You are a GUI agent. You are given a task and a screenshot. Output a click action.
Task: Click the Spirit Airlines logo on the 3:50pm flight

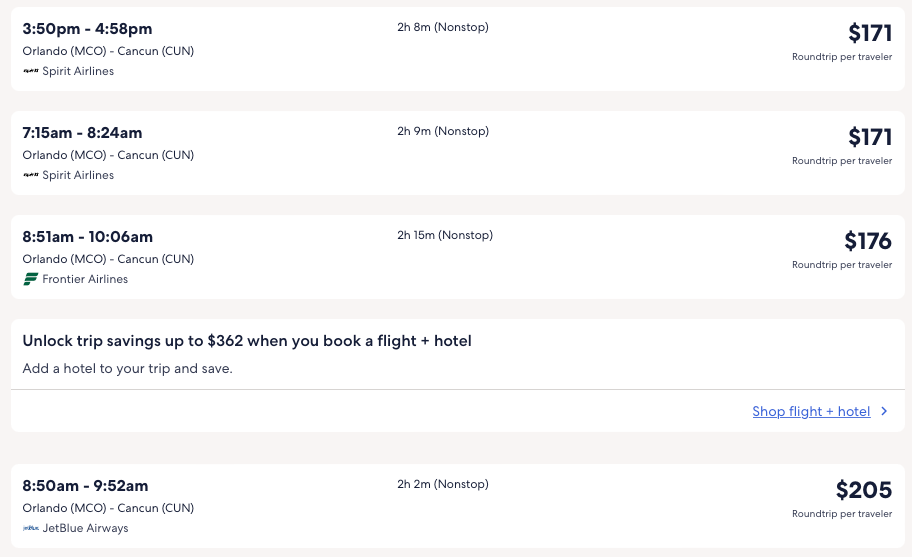pos(30,72)
